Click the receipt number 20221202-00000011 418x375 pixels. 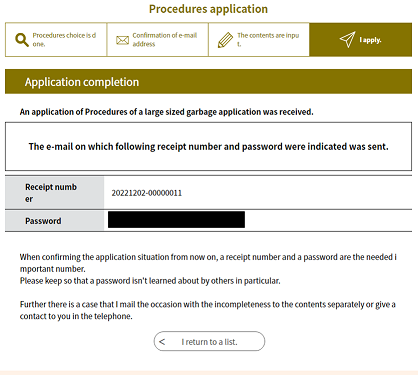147,193
